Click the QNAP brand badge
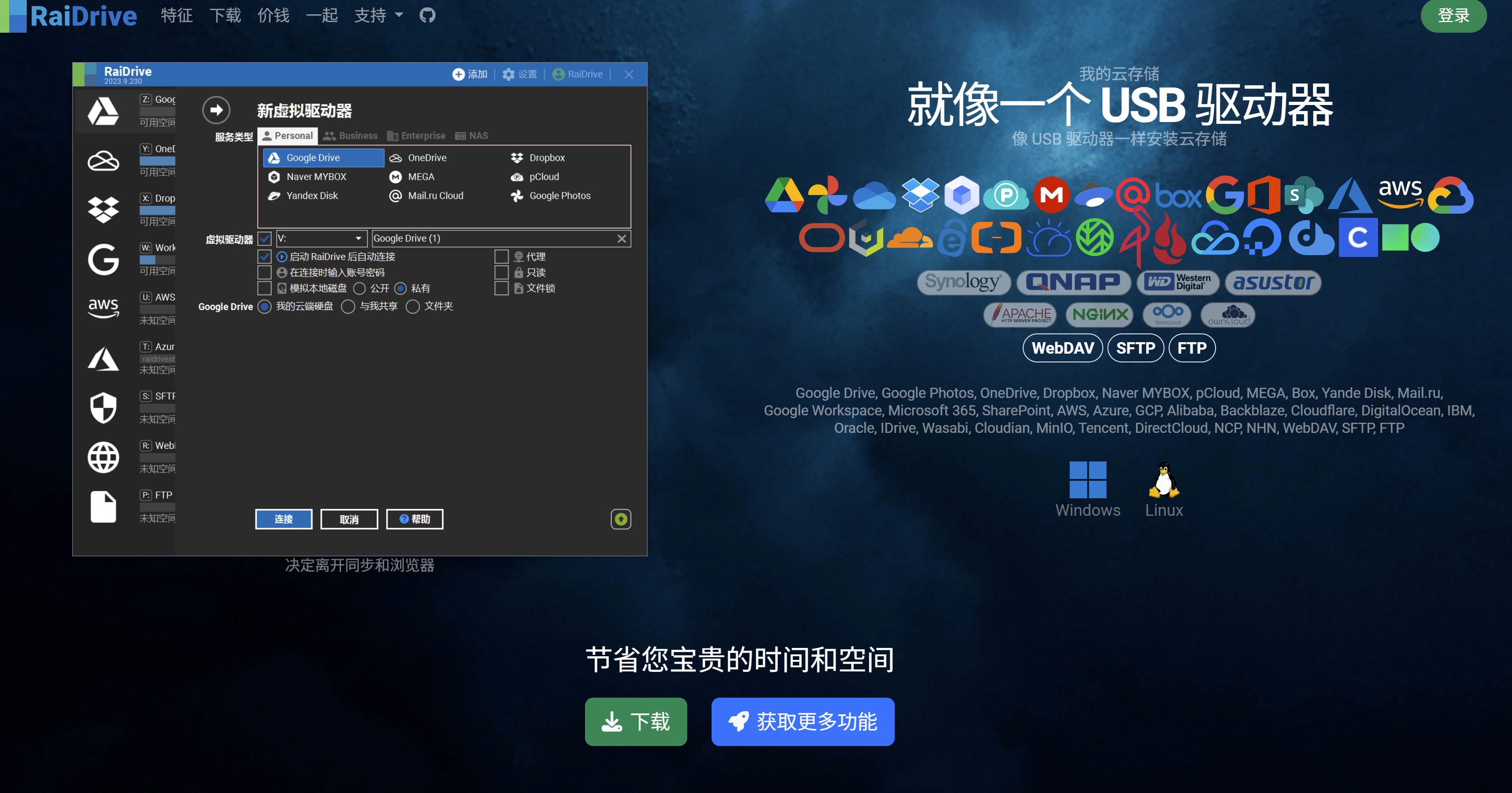Viewport: 1512px width, 793px height. click(1073, 283)
